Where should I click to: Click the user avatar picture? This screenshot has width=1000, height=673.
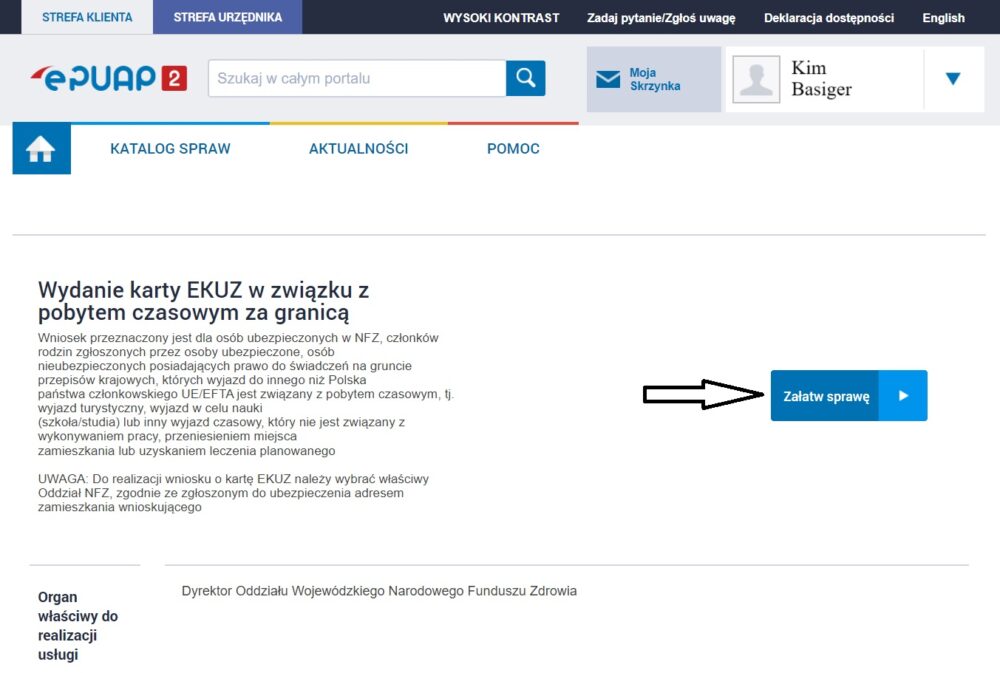tap(756, 79)
